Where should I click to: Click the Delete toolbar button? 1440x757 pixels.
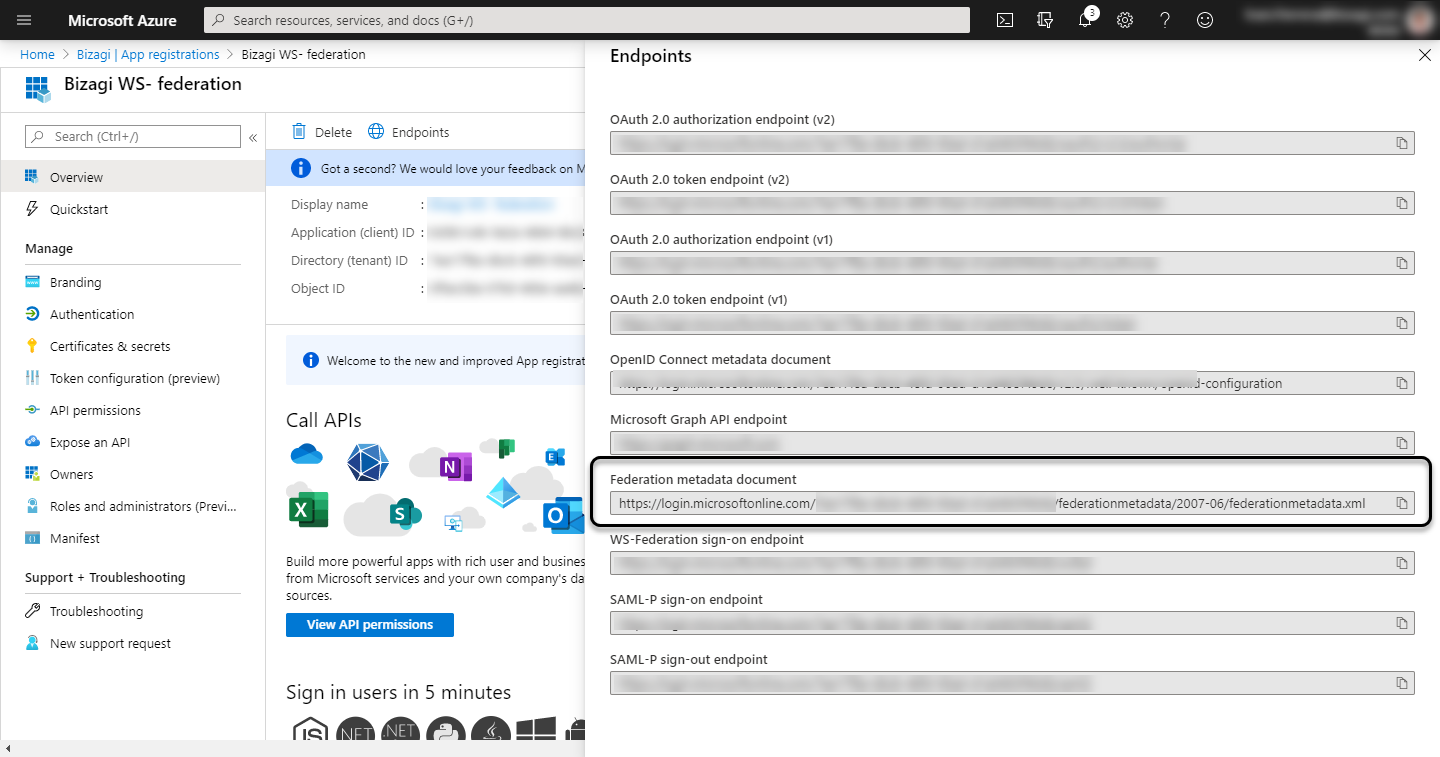(x=322, y=132)
